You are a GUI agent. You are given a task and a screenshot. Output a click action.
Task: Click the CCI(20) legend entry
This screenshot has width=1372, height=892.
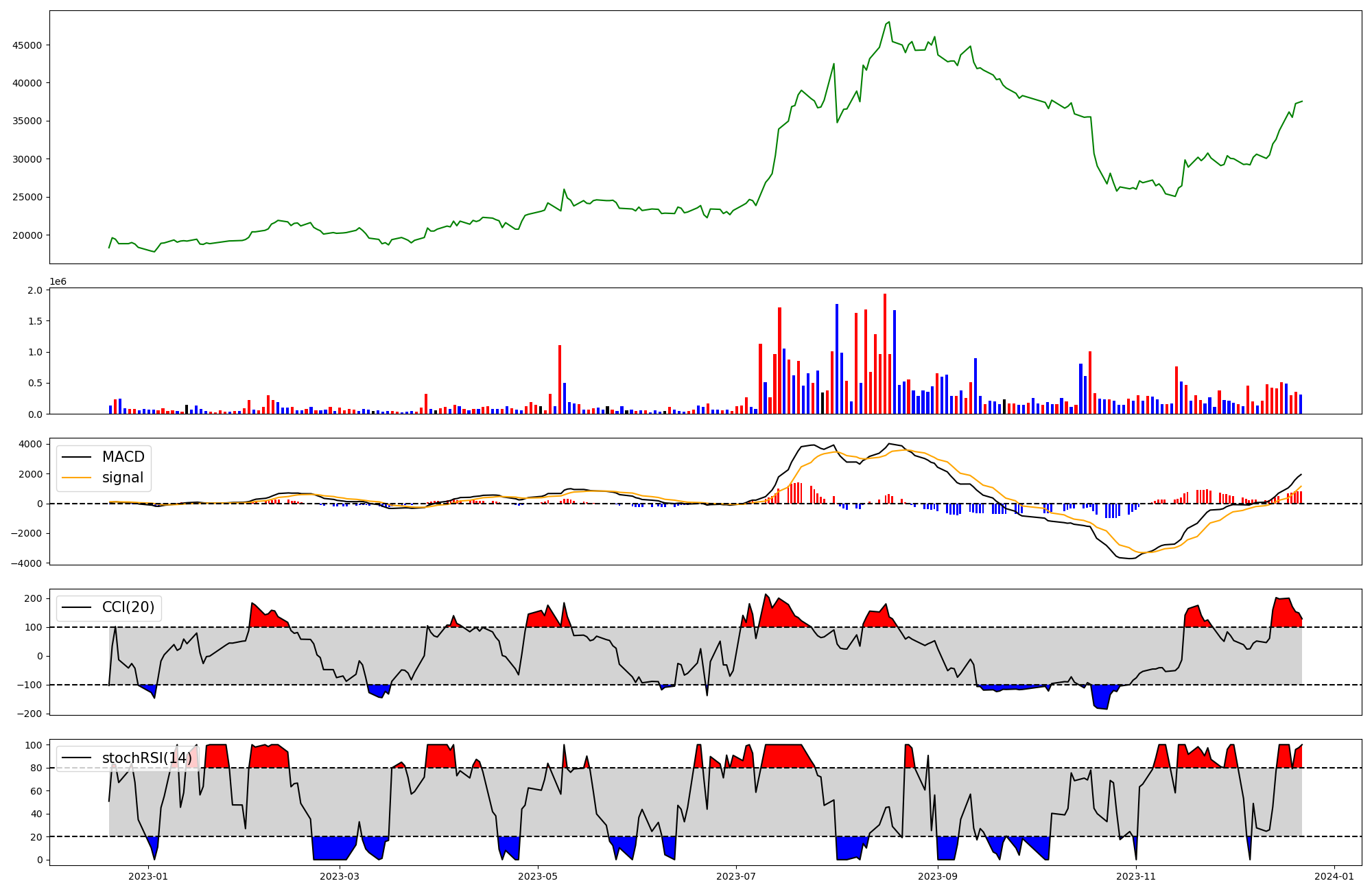(x=128, y=607)
